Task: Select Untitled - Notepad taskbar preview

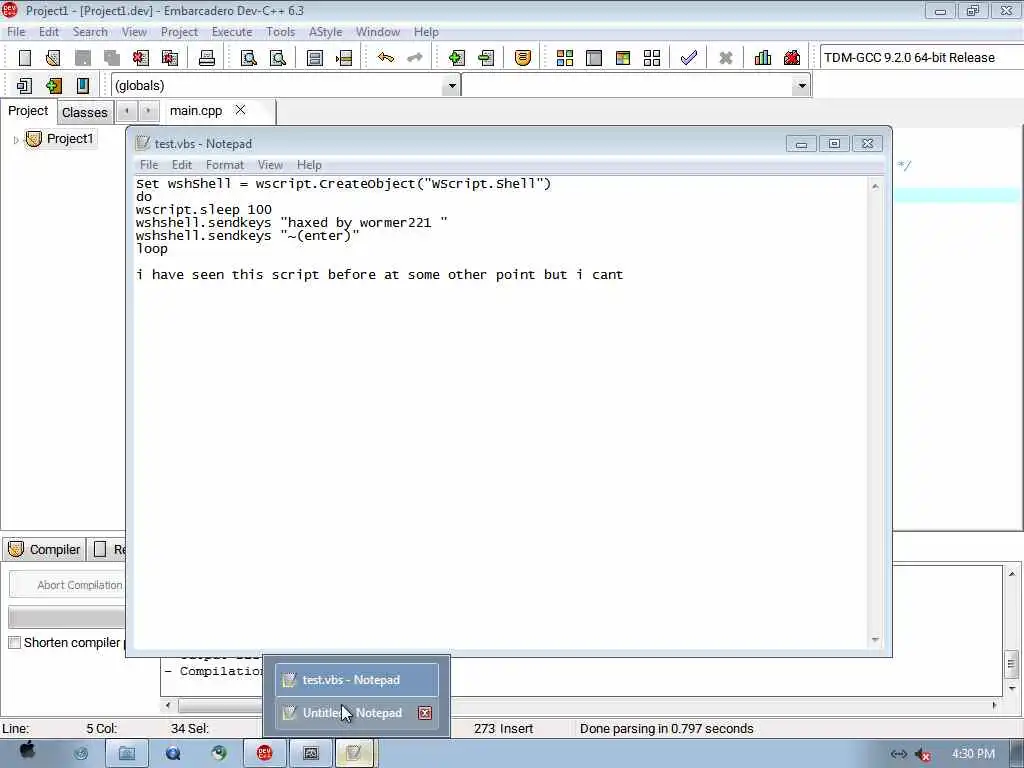Action: [x=351, y=713]
